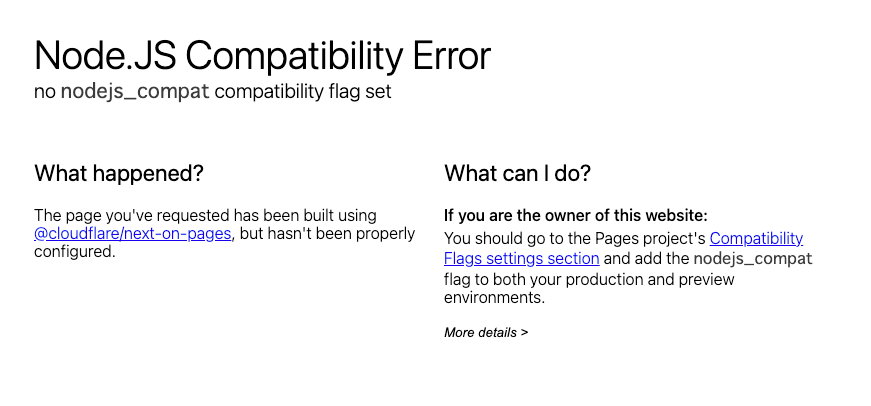Viewport: 871px width, 406px height.
Task: Click "The page you've requested has been built using"
Action: coord(206,215)
